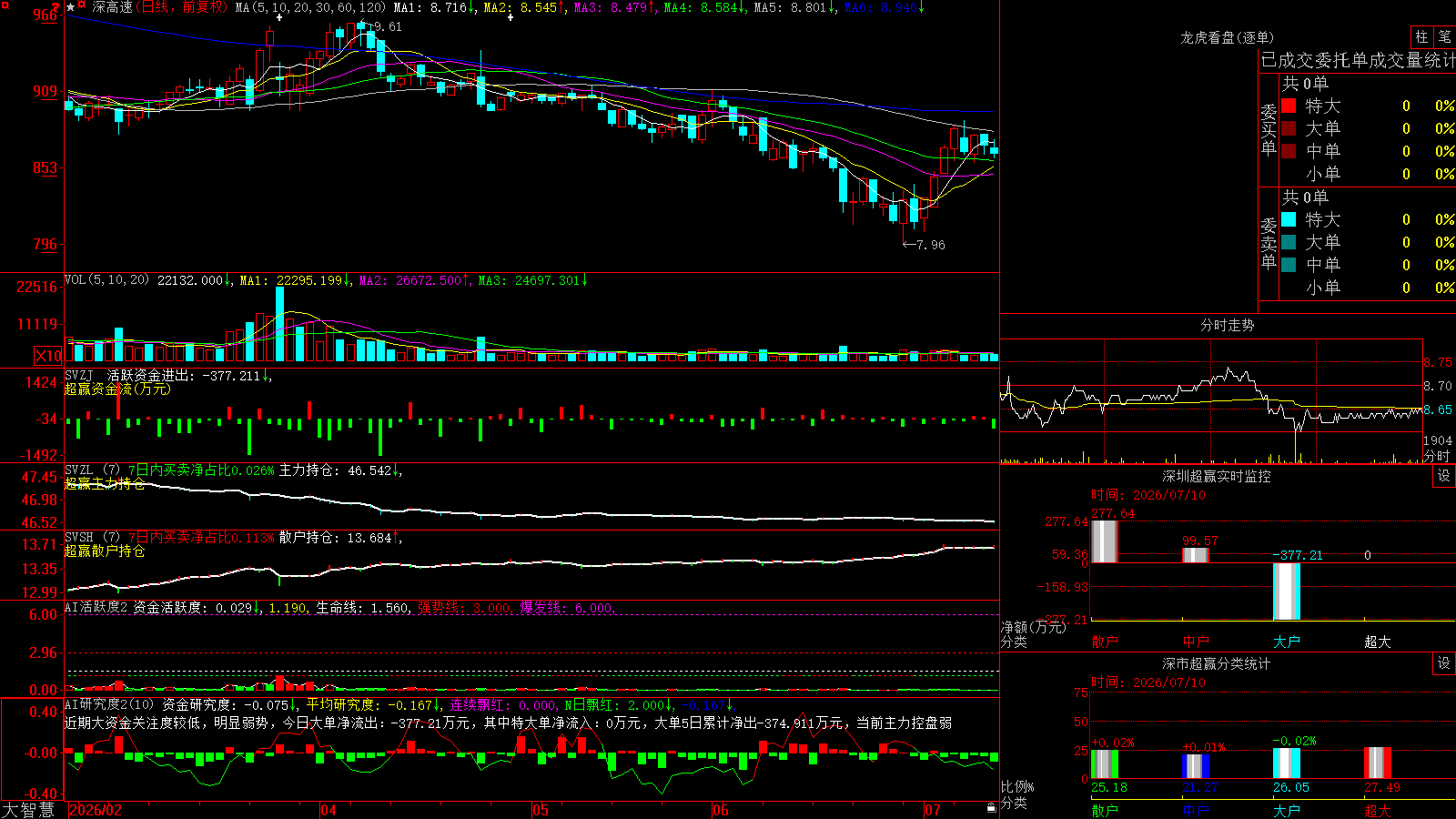Click the 委买单 section label
The image size is (1456, 819).
click(x=1269, y=129)
